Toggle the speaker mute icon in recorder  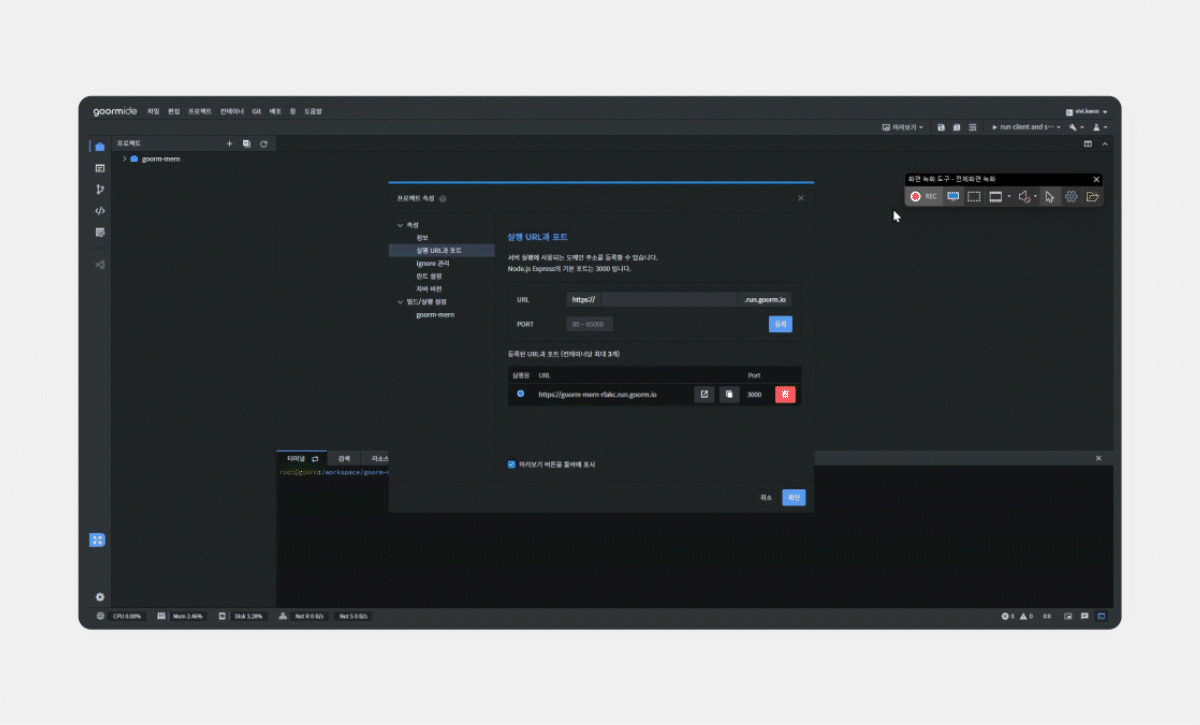pyautogui.click(x=1024, y=196)
